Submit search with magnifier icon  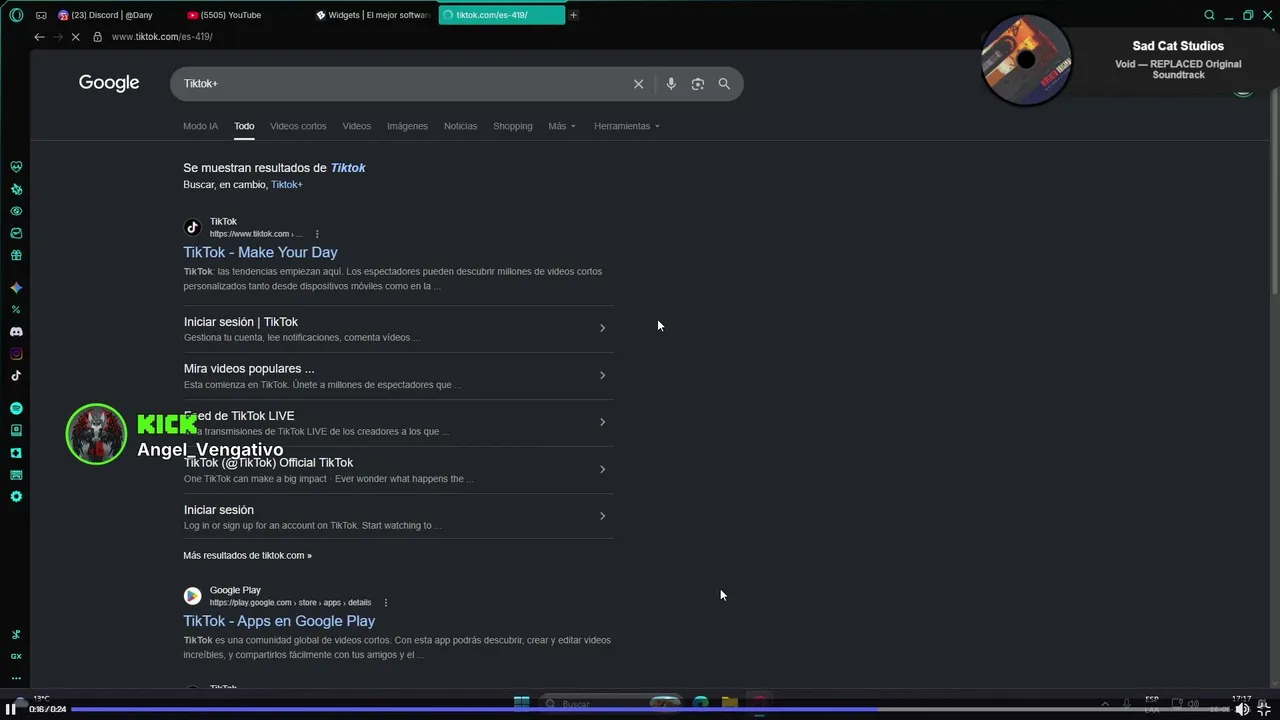724,84
